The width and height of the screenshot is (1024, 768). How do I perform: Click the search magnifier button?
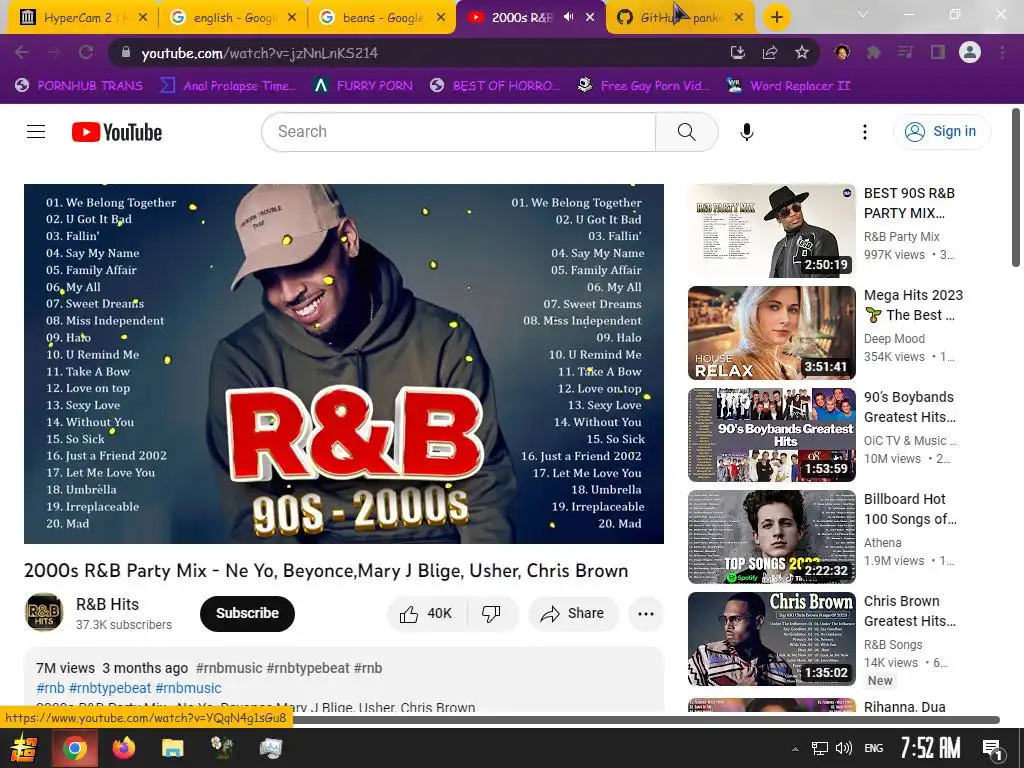click(686, 132)
